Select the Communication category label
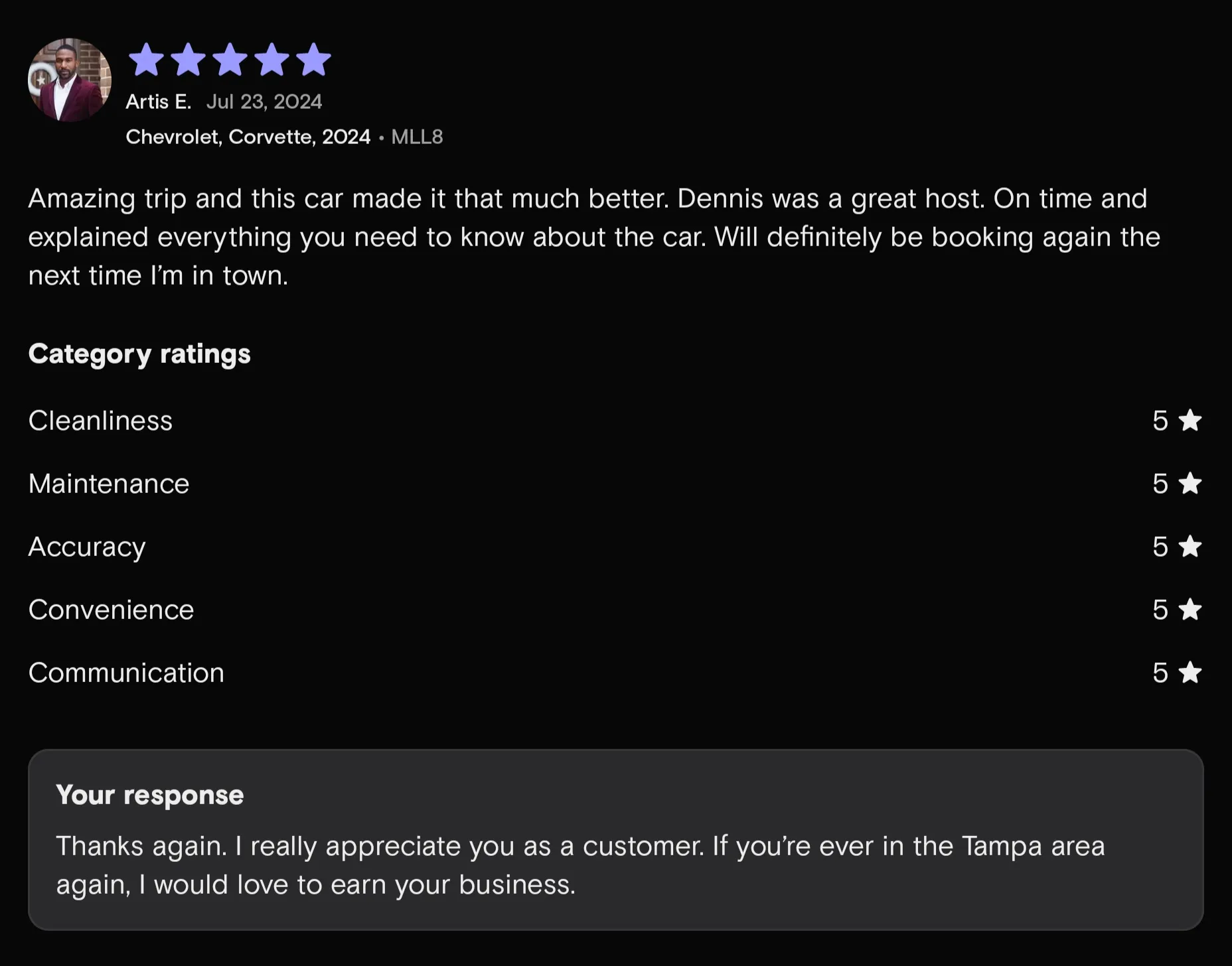This screenshot has height=966, width=1232. [x=126, y=673]
